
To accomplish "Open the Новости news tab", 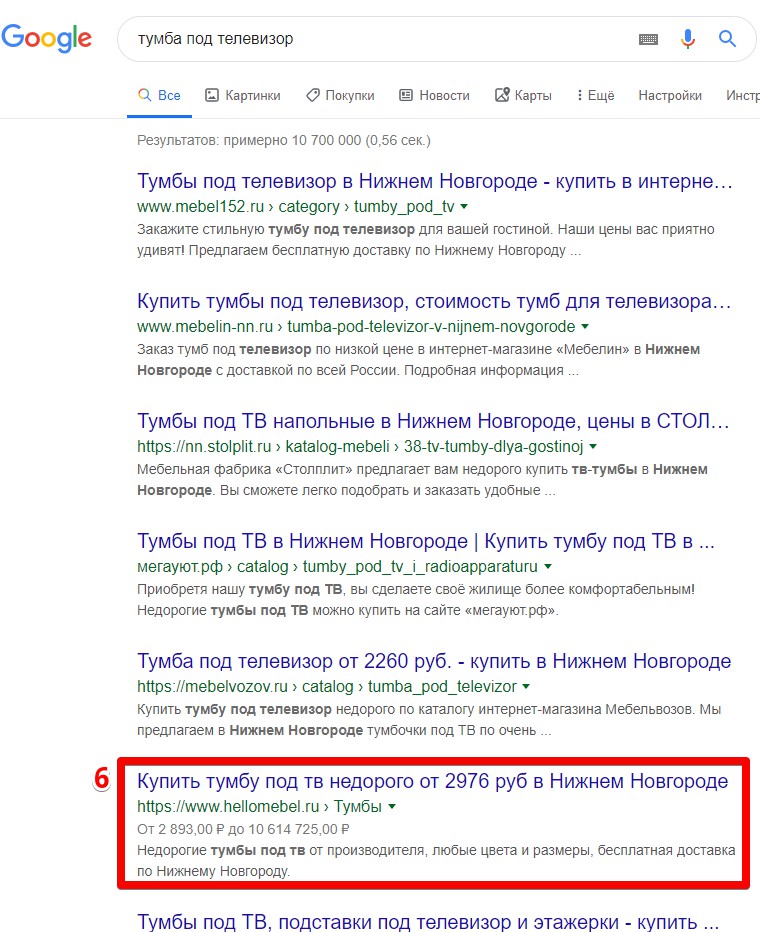I will coord(434,95).
